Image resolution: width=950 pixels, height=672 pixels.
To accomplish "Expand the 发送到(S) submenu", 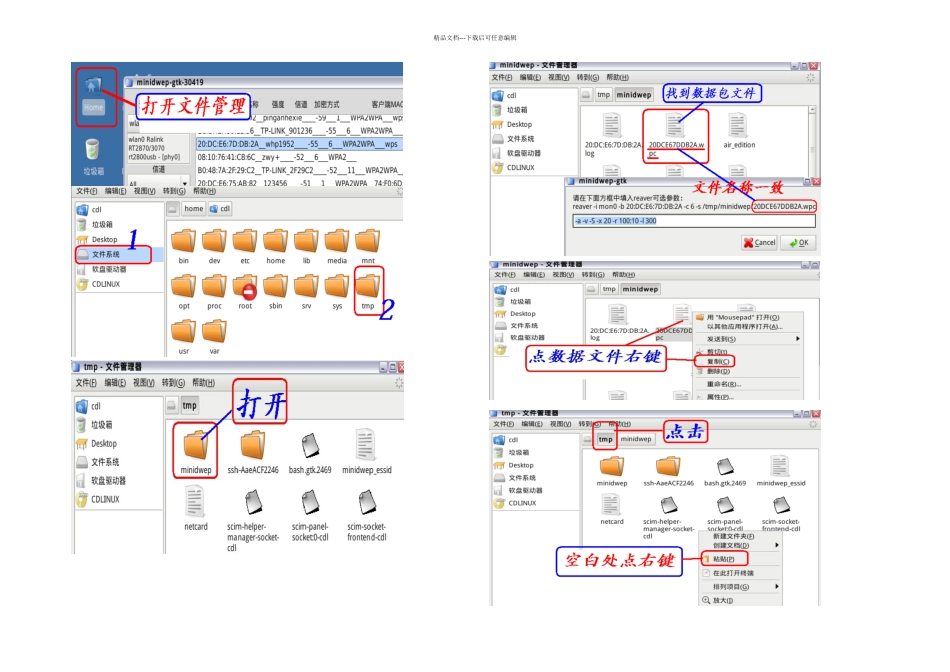I will click(749, 339).
